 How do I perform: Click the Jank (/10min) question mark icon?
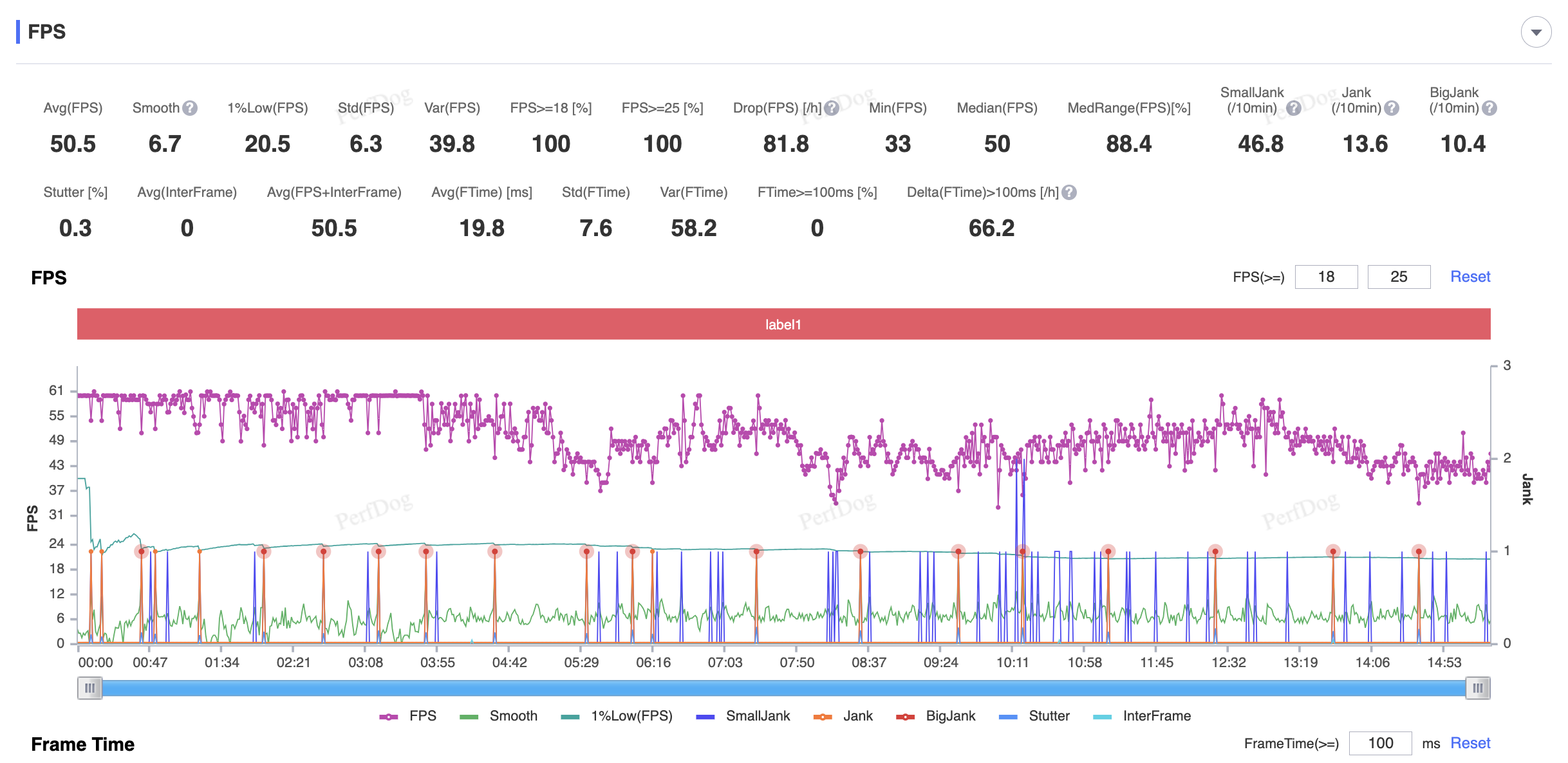[x=1392, y=108]
